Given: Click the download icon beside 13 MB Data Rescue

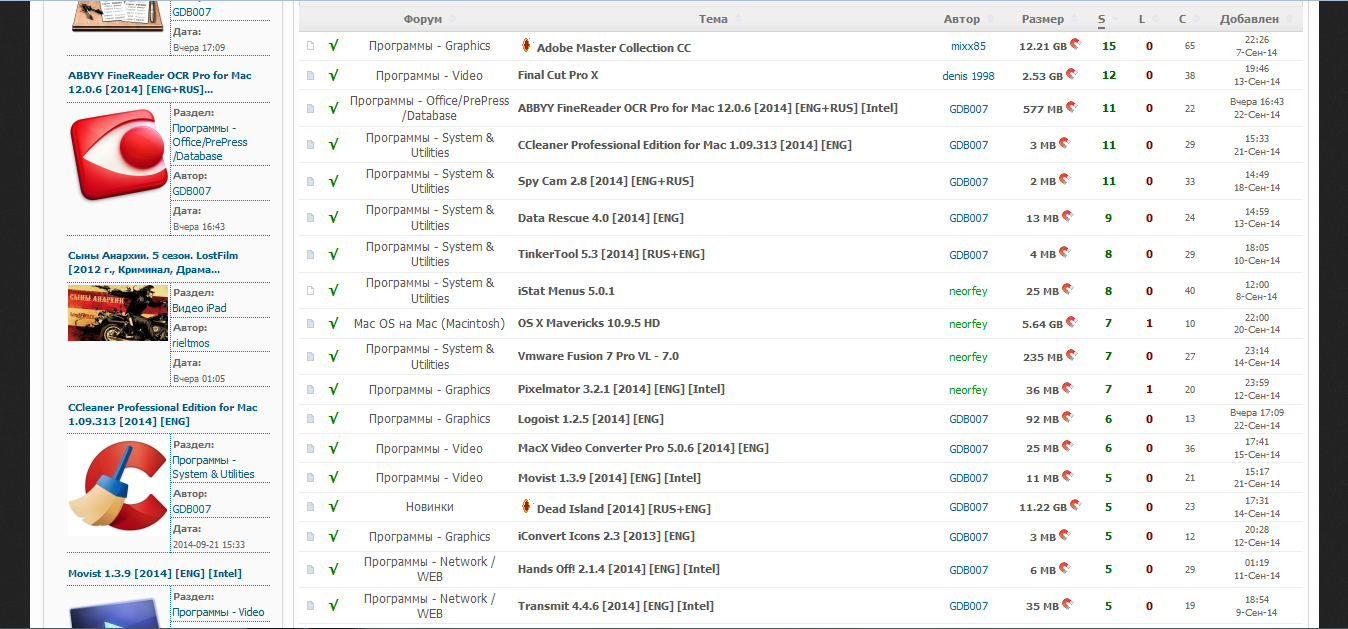Looking at the screenshot, I should [x=1068, y=217].
